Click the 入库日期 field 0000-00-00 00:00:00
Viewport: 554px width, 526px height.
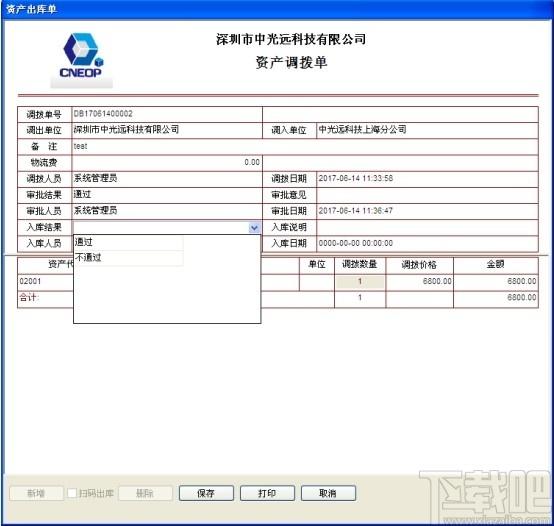pos(427,243)
